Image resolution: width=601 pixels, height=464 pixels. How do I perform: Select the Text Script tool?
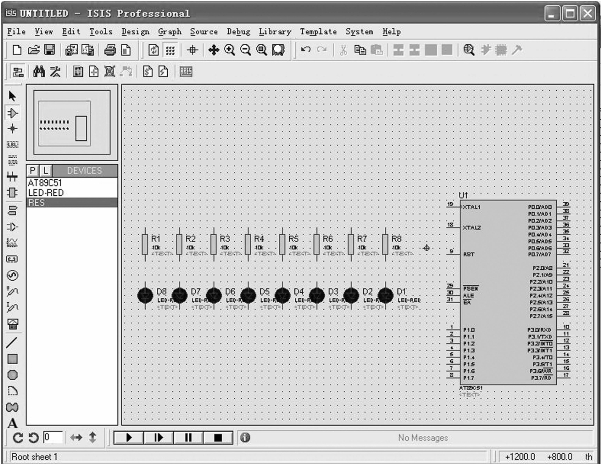click(x=12, y=160)
